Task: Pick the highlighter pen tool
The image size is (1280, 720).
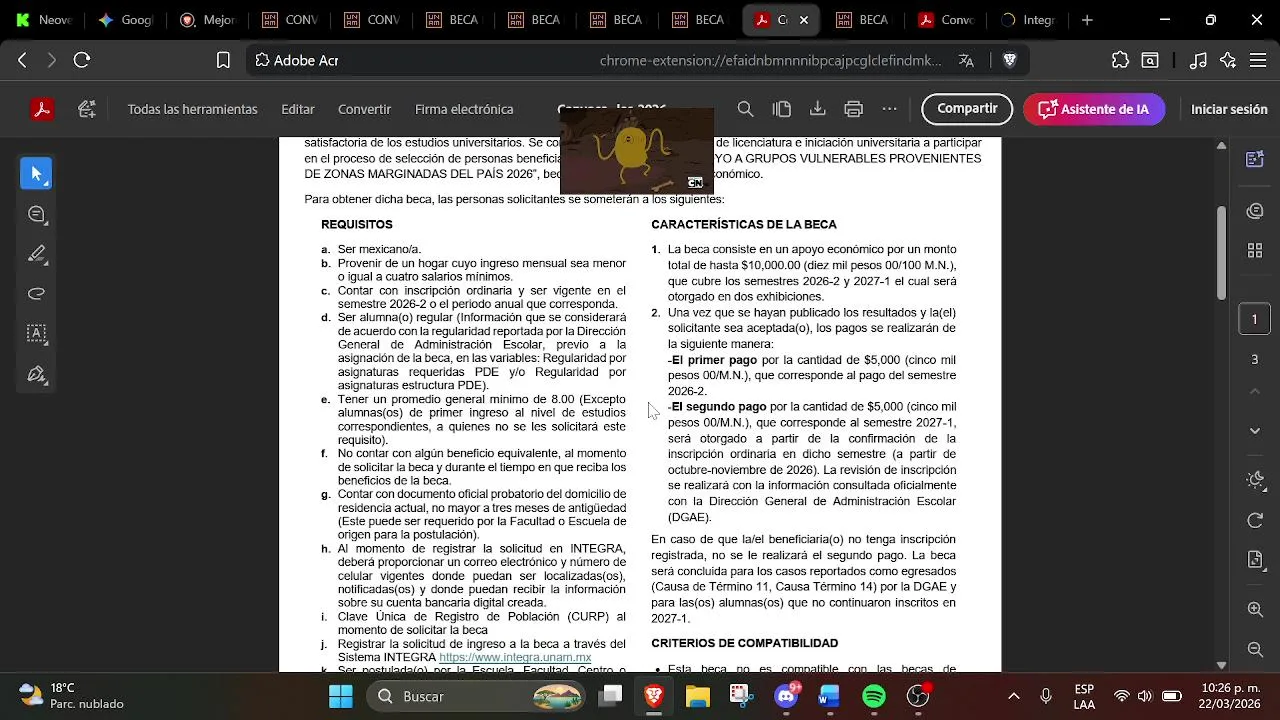Action: 37,254
